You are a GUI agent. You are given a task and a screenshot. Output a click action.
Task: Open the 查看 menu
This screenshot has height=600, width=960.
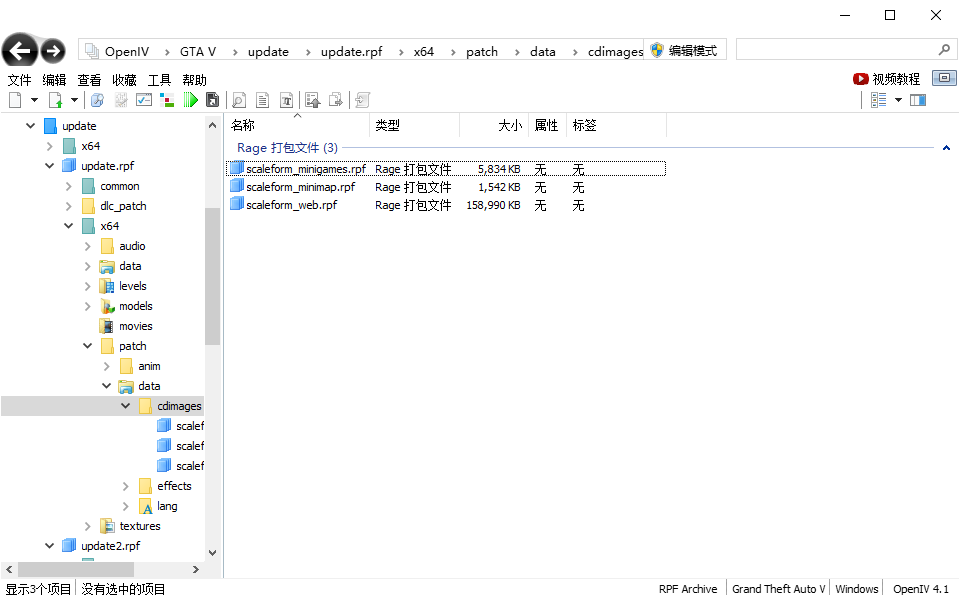click(x=89, y=80)
